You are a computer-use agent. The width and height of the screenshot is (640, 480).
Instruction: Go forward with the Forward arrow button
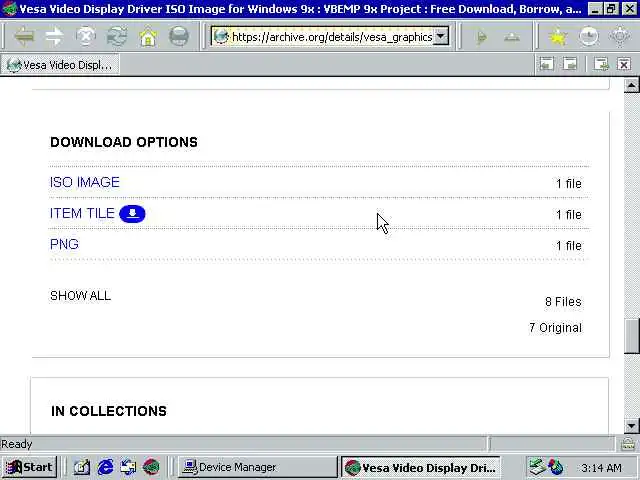point(54,37)
